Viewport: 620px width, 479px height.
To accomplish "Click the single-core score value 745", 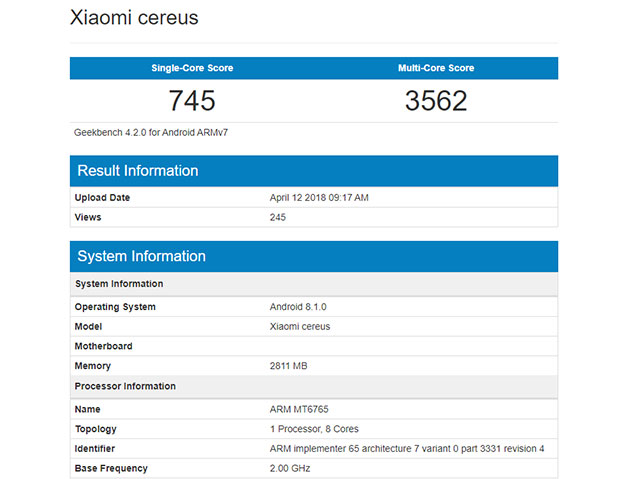I will tap(192, 100).
